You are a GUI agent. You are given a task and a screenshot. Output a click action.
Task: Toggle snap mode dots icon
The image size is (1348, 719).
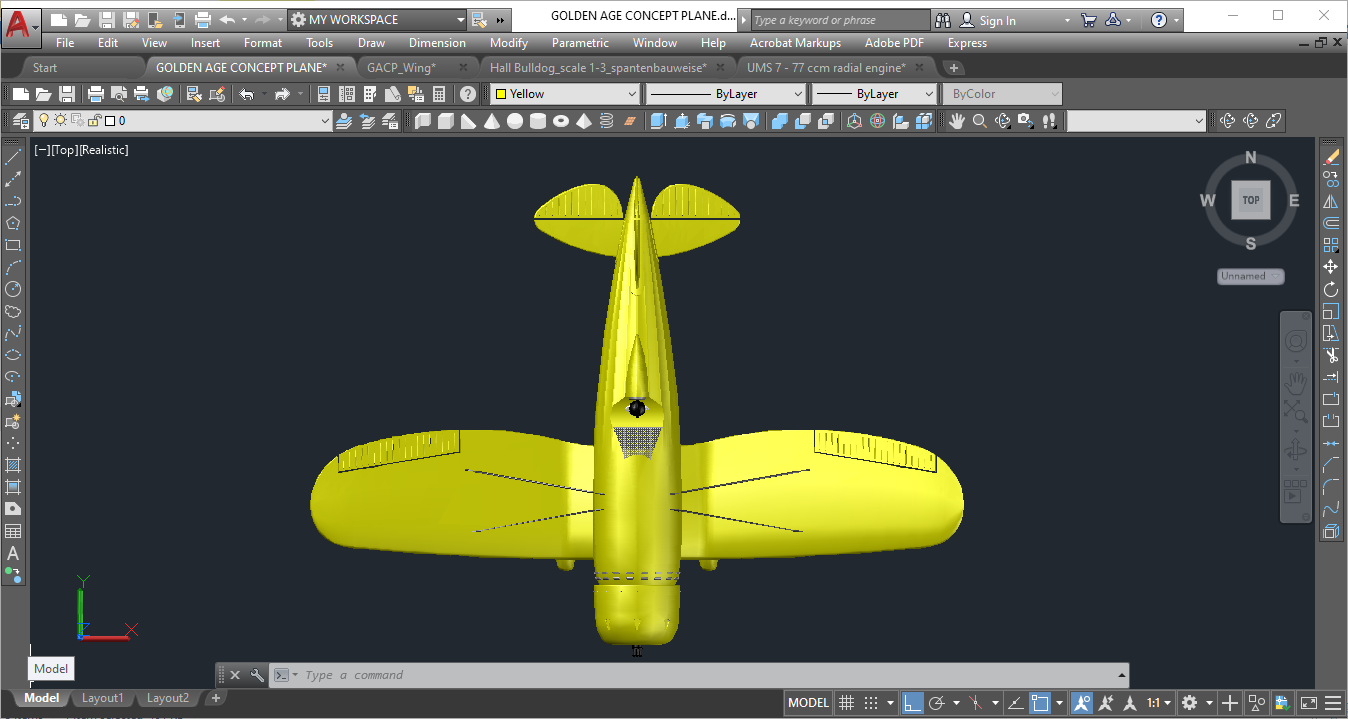point(871,703)
